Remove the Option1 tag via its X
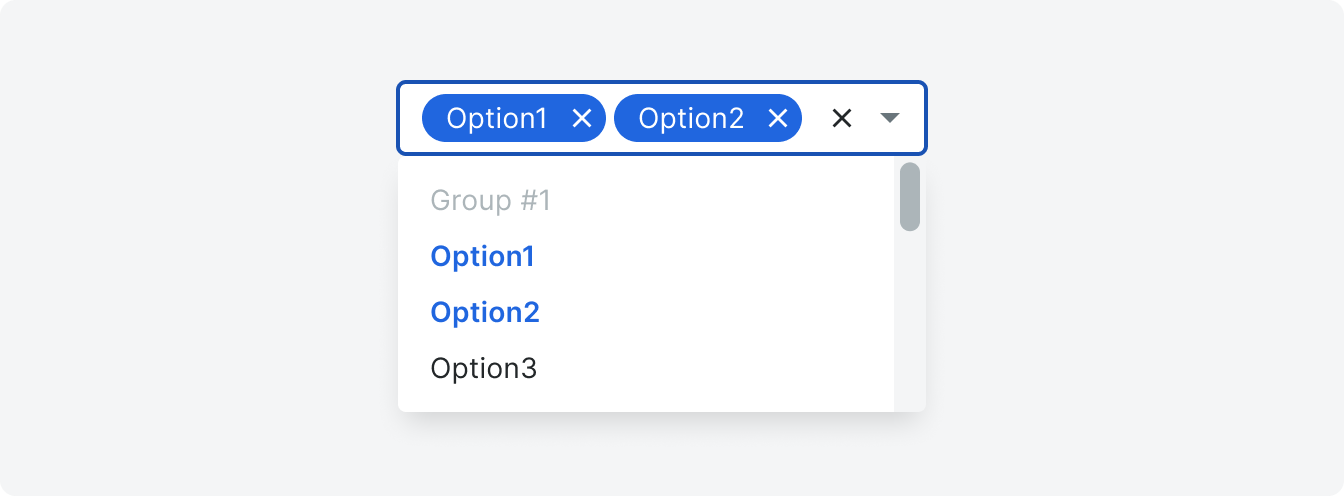1344x496 pixels. tap(582, 119)
